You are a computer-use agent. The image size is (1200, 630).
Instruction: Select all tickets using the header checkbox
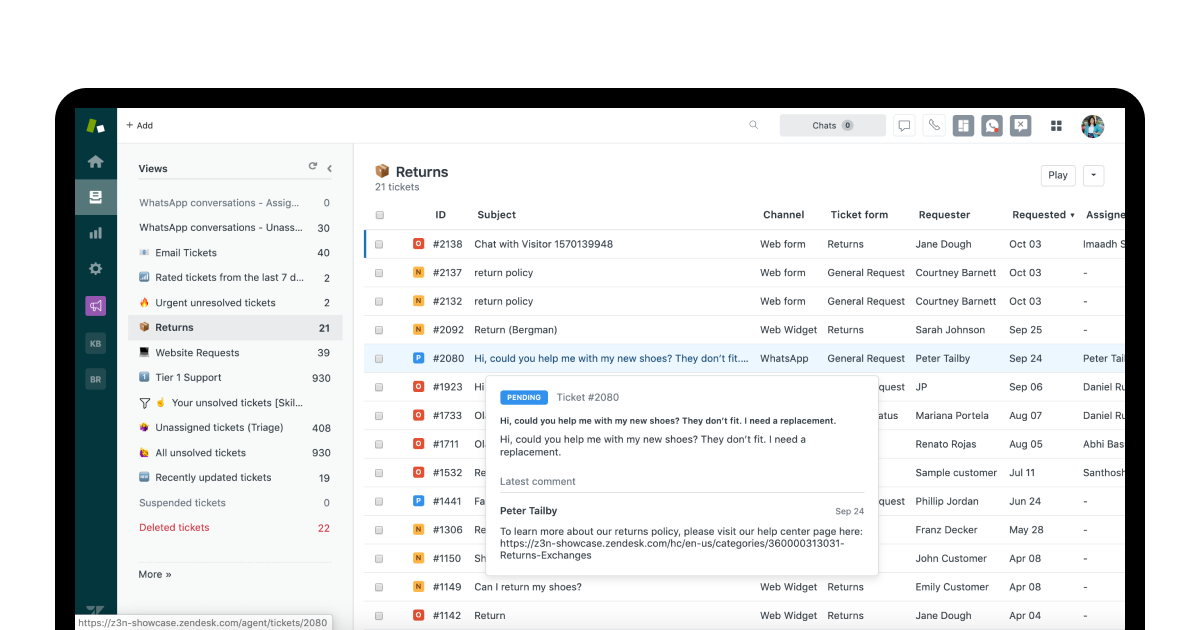(x=379, y=214)
